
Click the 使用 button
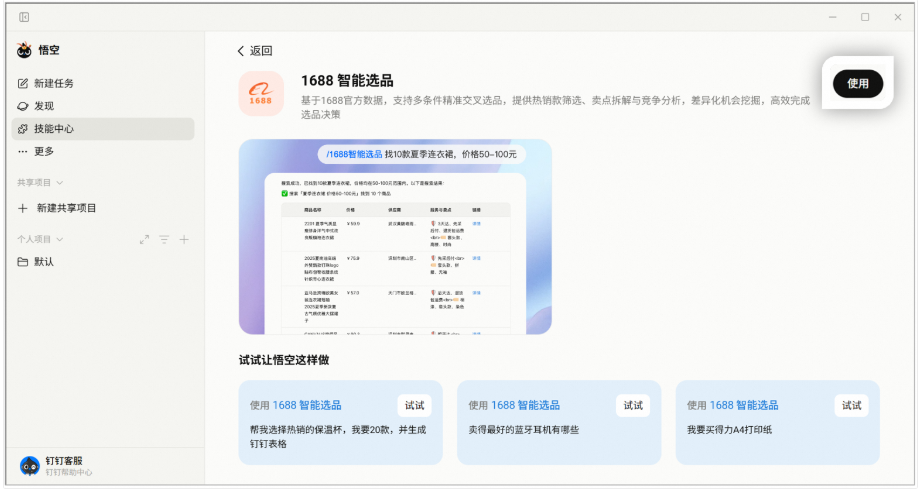pyautogui.click(x=858, y=83)
